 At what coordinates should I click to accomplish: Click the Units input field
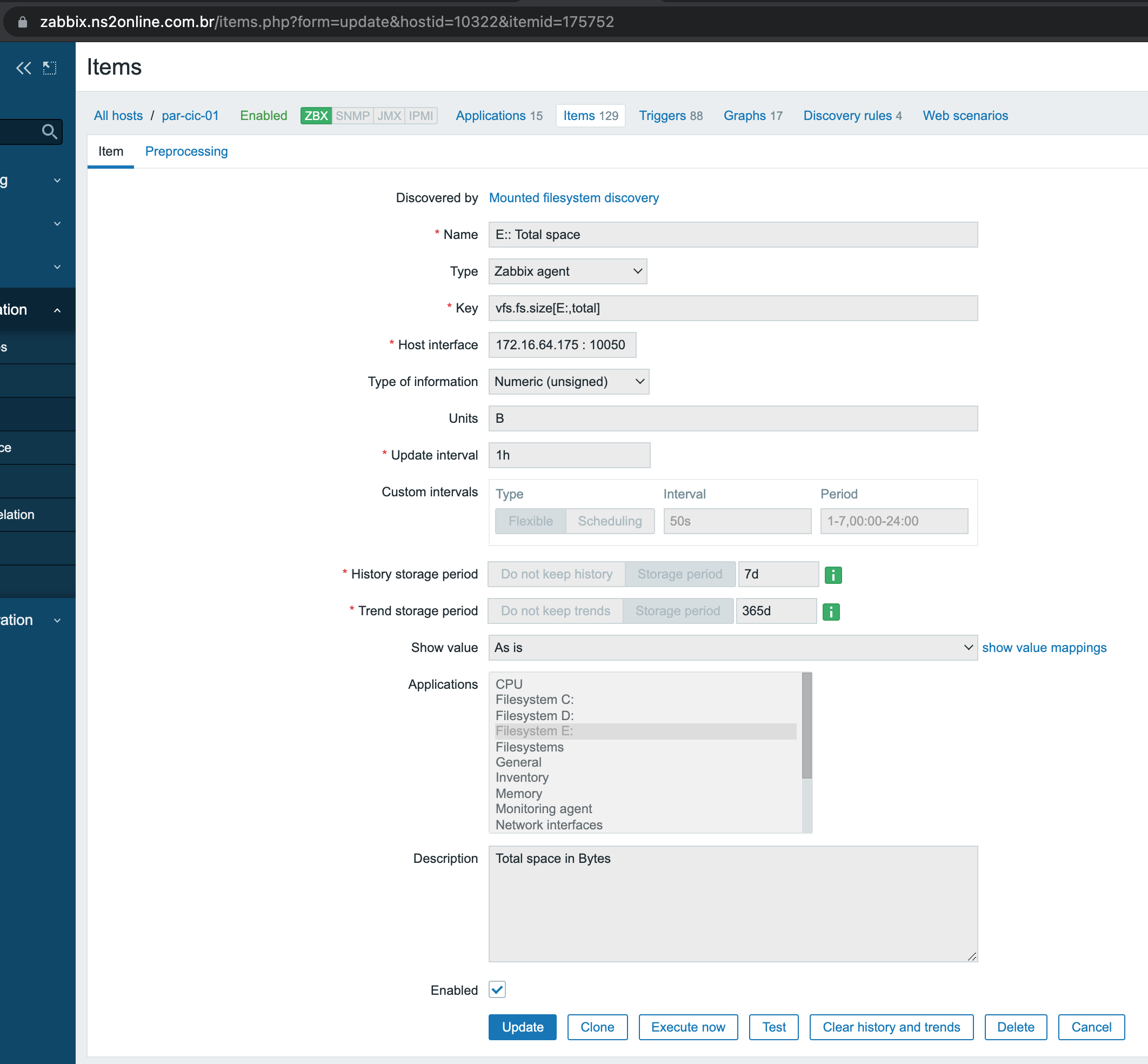pyautogui.click(x=732, y=418)
